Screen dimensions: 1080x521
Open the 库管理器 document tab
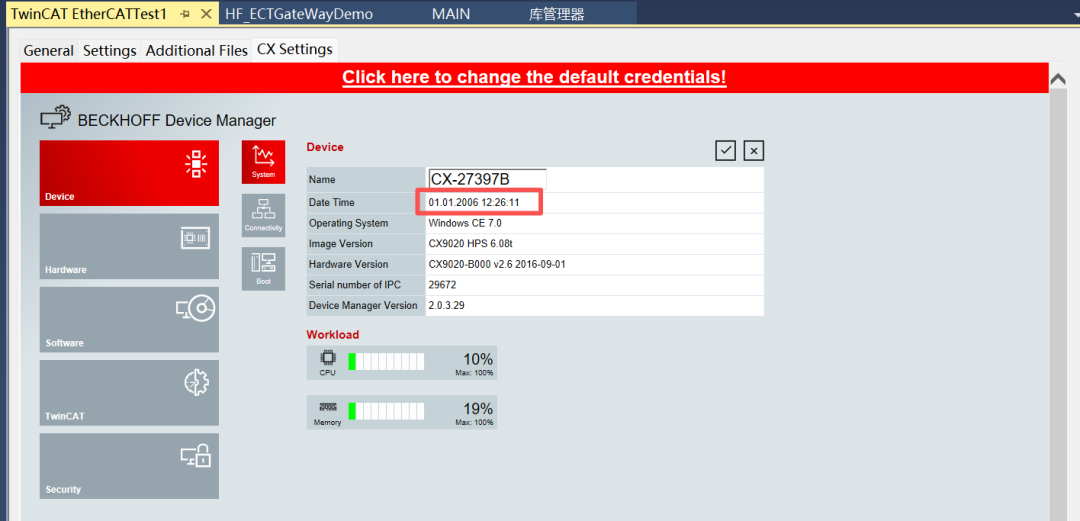(557, 14)
